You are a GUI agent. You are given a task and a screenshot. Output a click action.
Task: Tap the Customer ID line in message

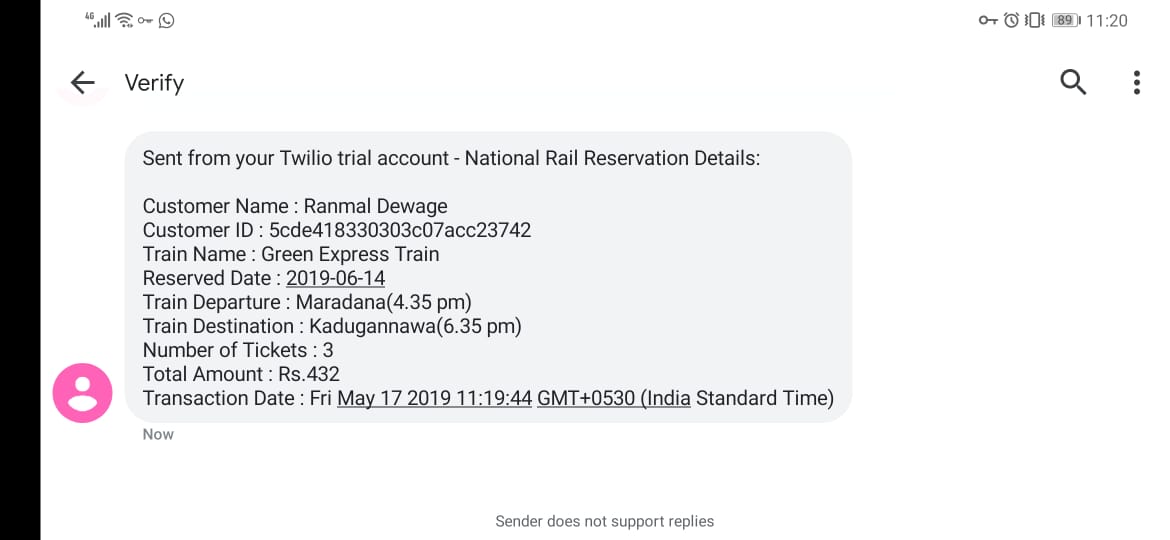pos(337,230)
